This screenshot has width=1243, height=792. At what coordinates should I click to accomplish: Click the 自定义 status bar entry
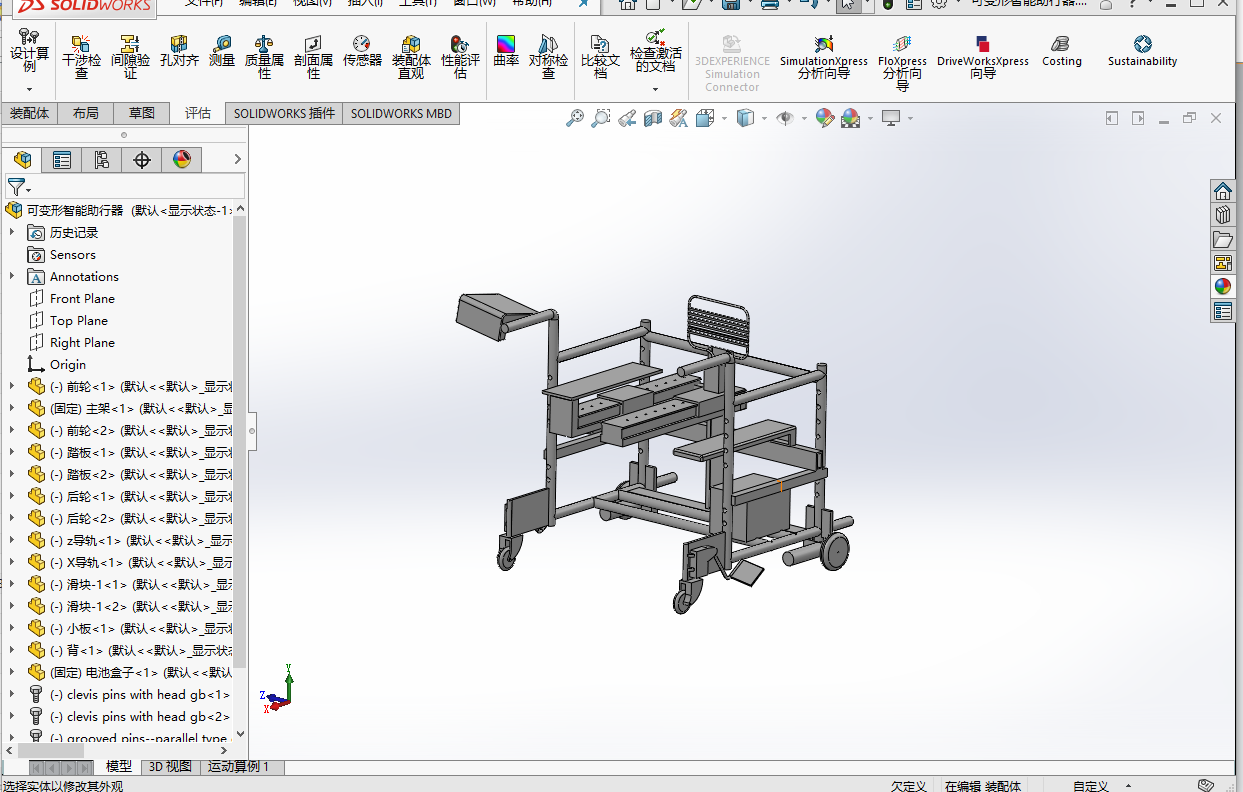click(x=1090, y=786)
